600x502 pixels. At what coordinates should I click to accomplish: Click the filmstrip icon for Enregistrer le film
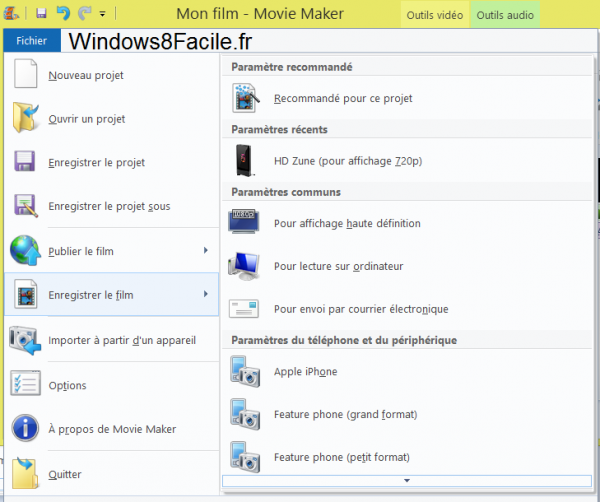(x=25, y=294)
